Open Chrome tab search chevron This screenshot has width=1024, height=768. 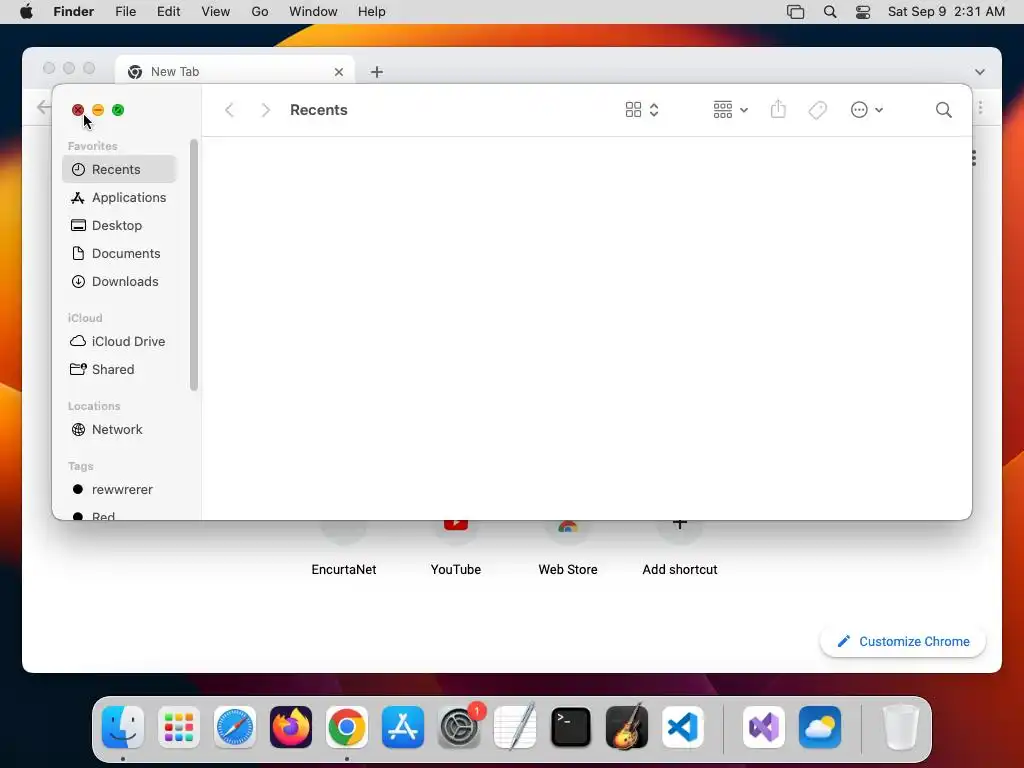pos(980,72)
